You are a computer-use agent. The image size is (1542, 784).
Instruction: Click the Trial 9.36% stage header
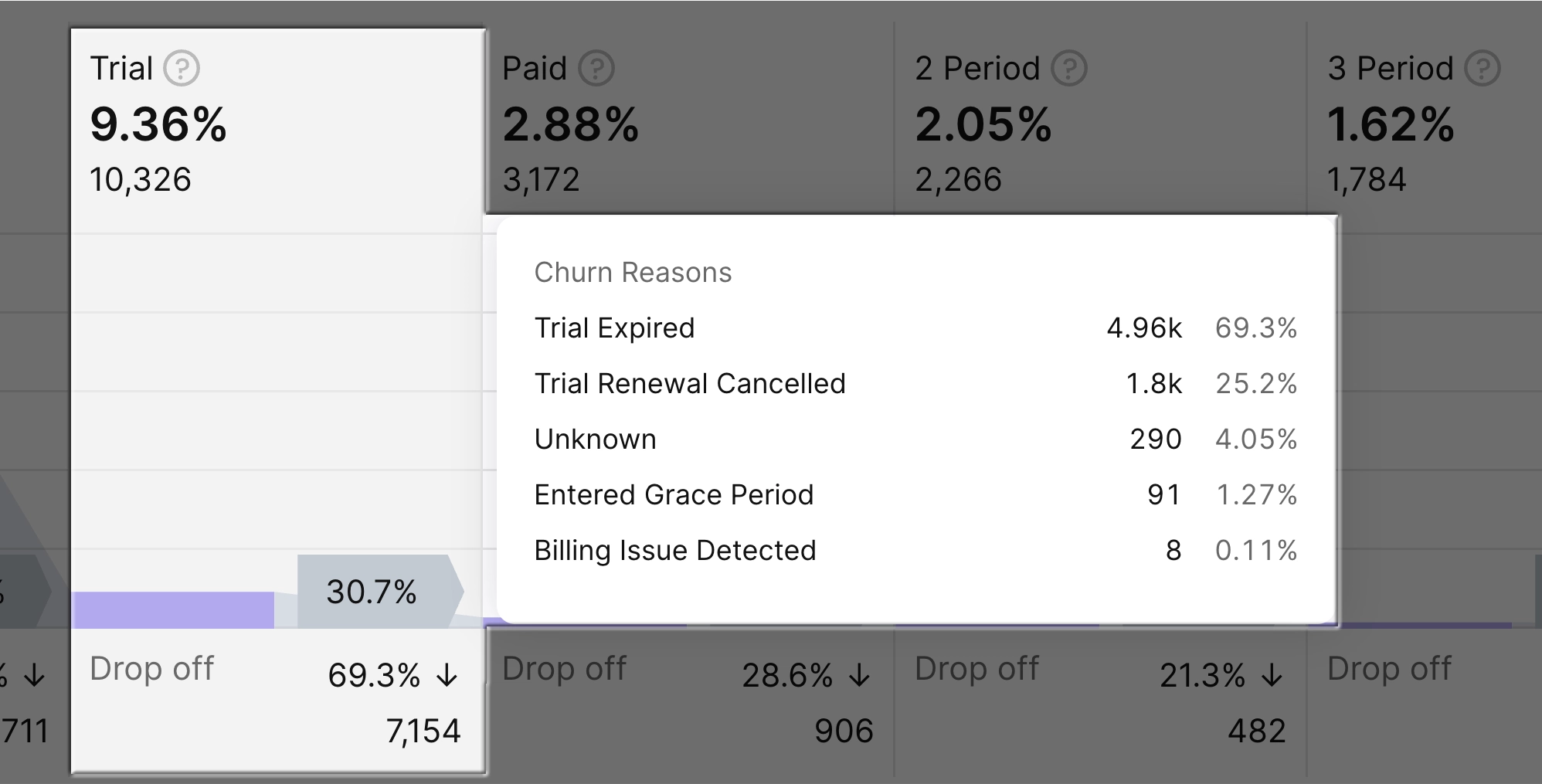(x=158, y=124)
